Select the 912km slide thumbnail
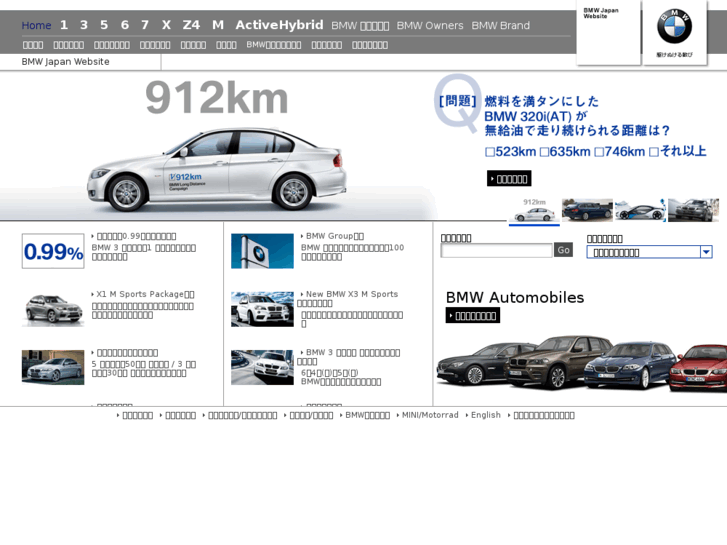Image resolution: width=727 pixels, height=545 pixels. (534, 211)
